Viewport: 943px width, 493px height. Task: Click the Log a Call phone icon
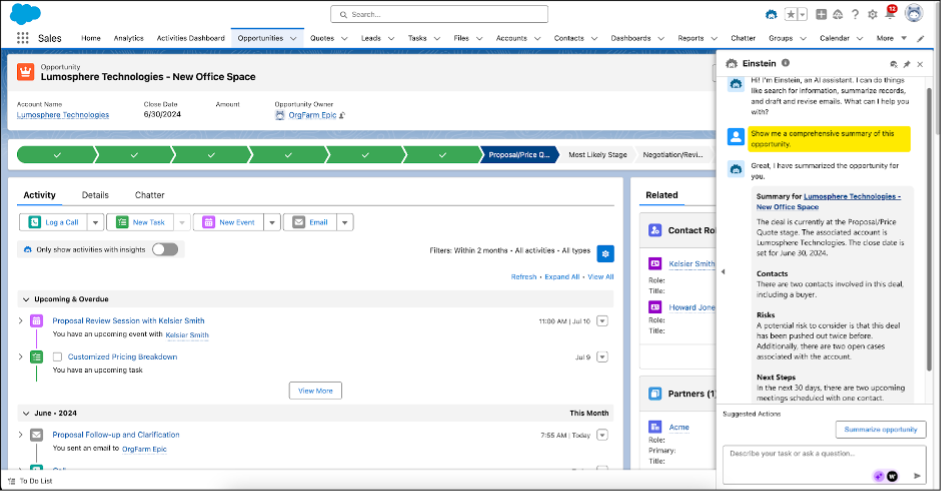click(x=35, y=222)
